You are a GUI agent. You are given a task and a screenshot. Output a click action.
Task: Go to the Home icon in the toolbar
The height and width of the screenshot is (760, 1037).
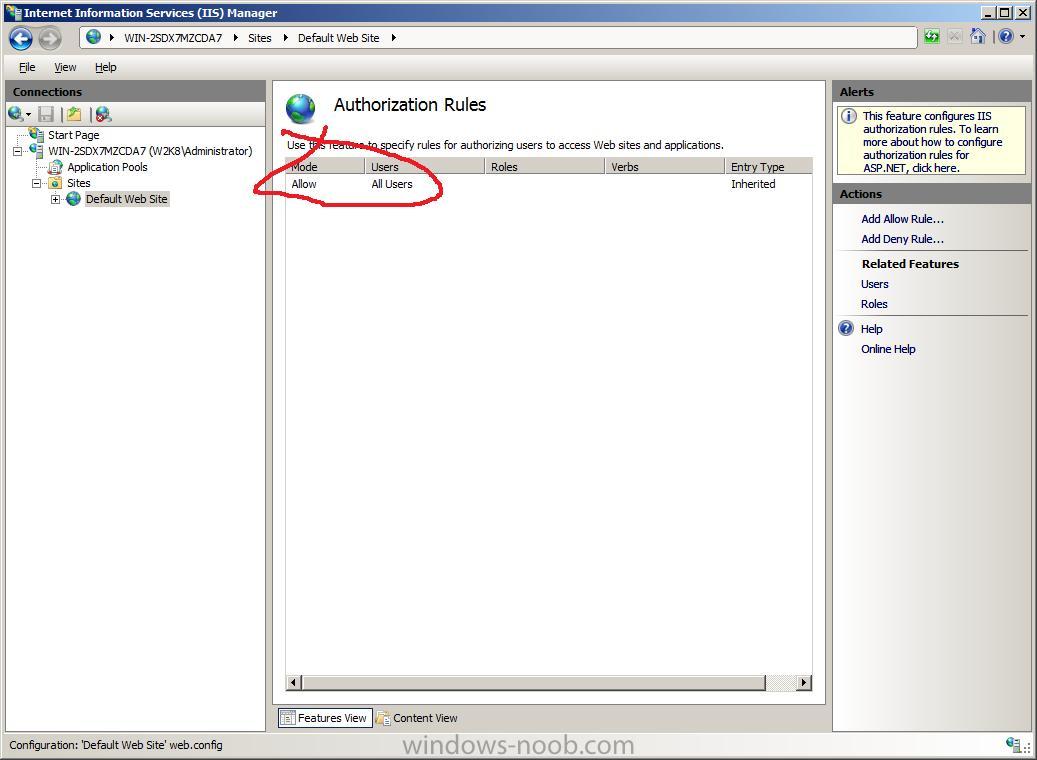point(977,36)
